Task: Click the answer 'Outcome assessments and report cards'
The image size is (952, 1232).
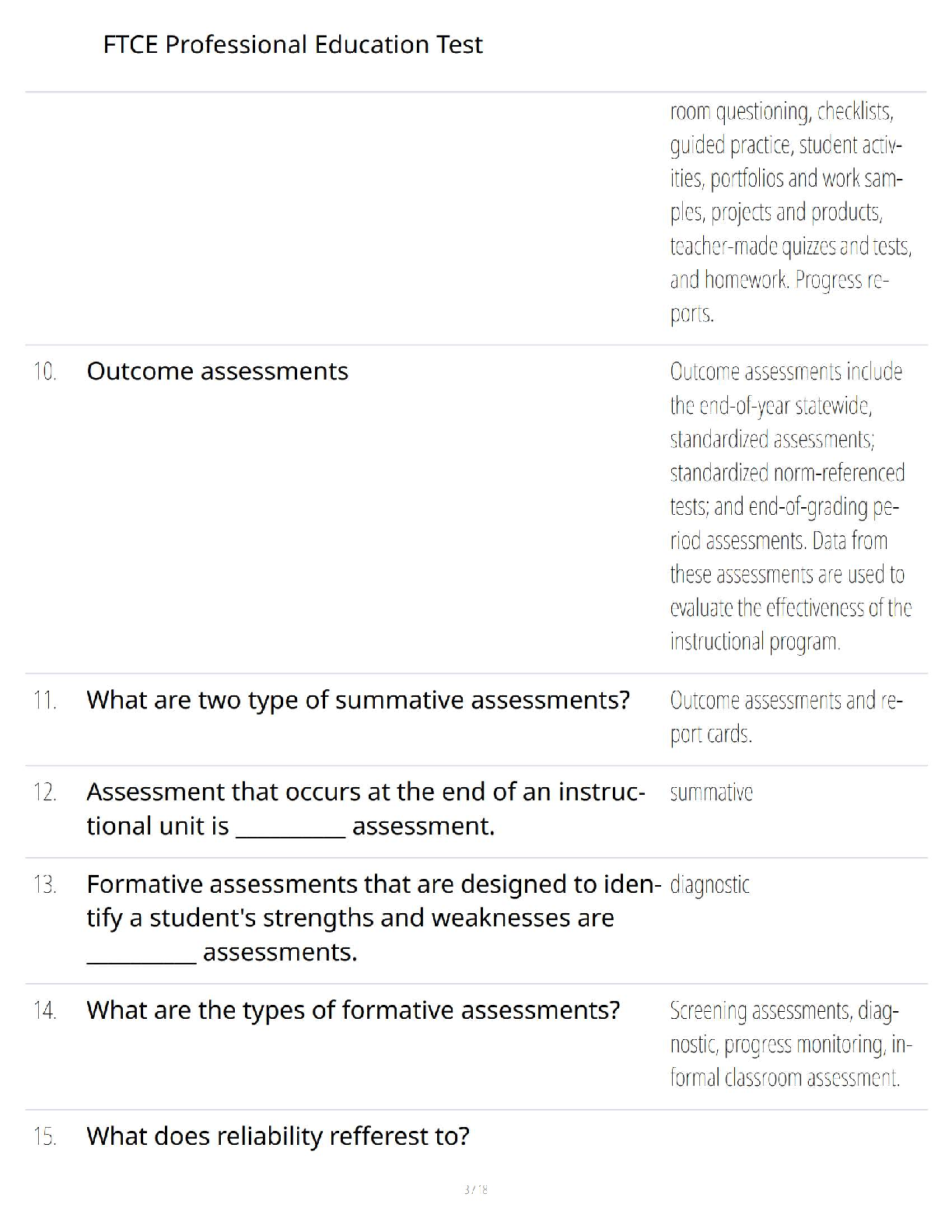Action: click(786, 716)
